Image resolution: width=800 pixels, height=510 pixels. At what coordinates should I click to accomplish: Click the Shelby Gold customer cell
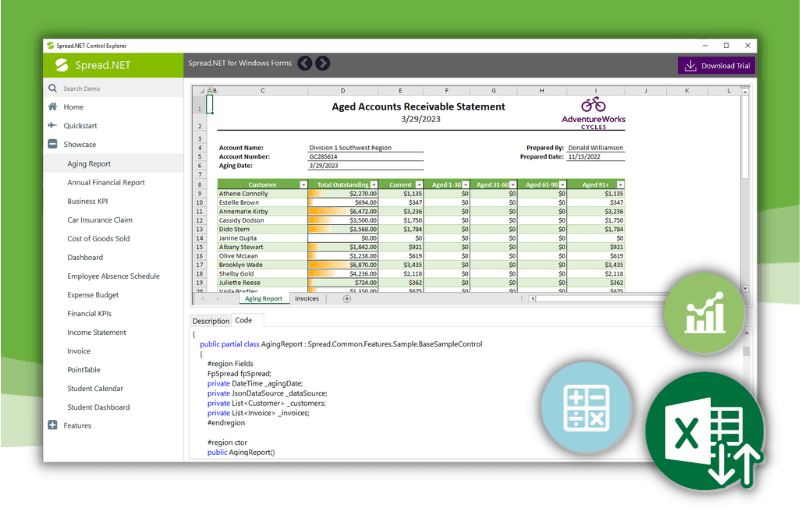pos(262,273)
